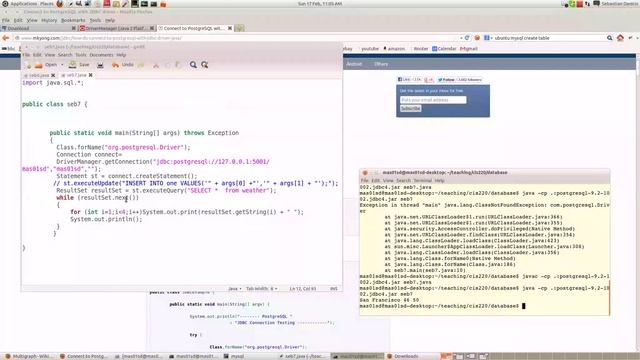Screen dimensions: 640x360
Task: Open gedit Search menu
Action: [x=65, y=55]
